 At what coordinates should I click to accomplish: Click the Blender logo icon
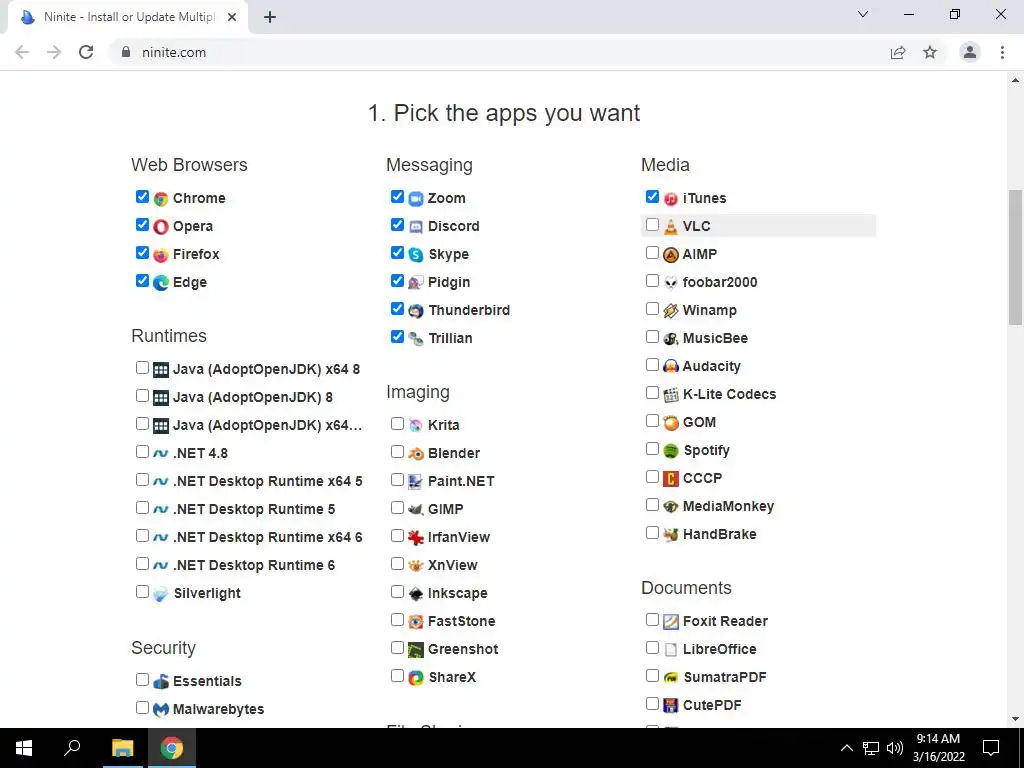416,453
